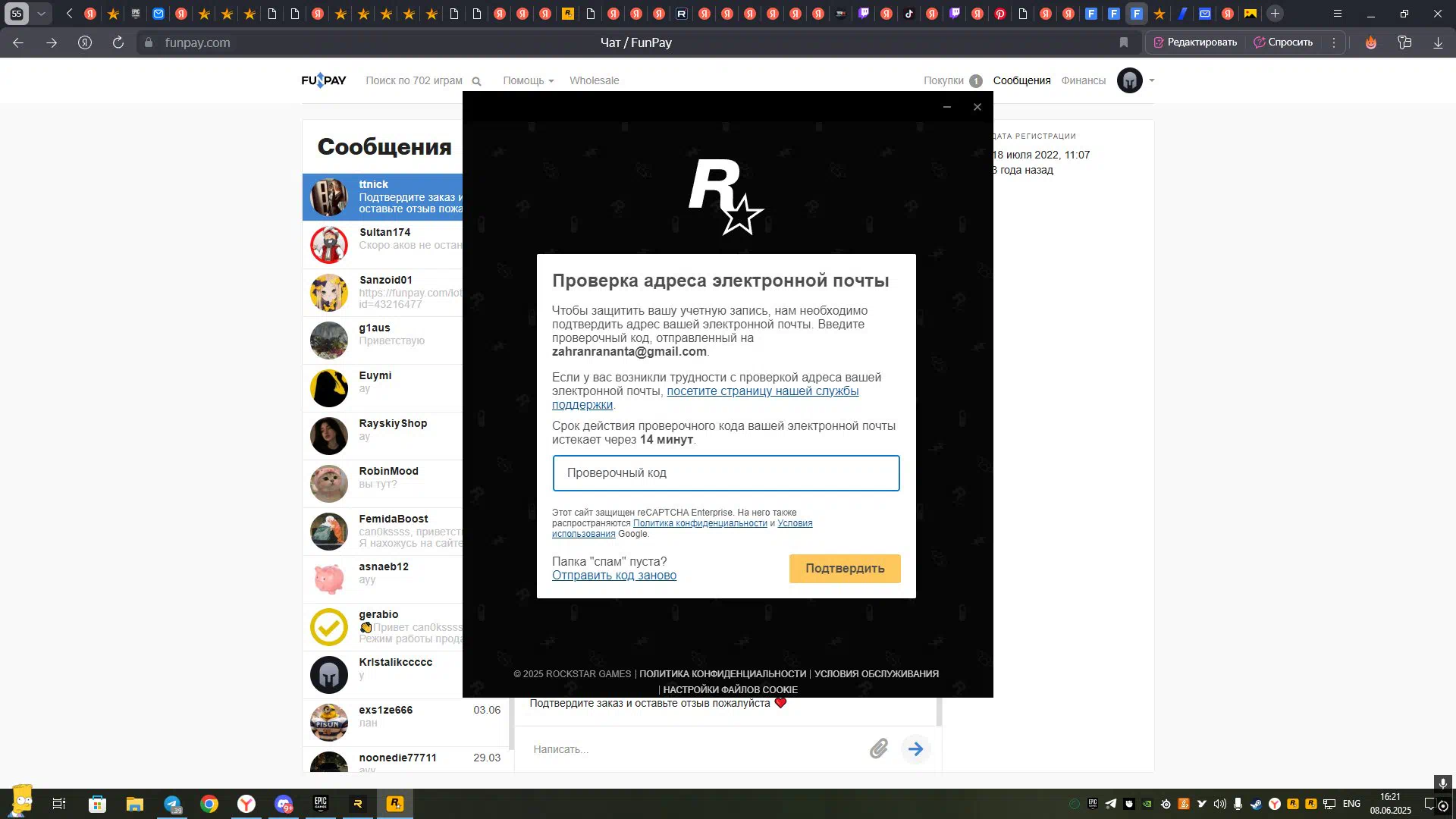
Task: Open the chat with gerabio
Action: [383, 627]
